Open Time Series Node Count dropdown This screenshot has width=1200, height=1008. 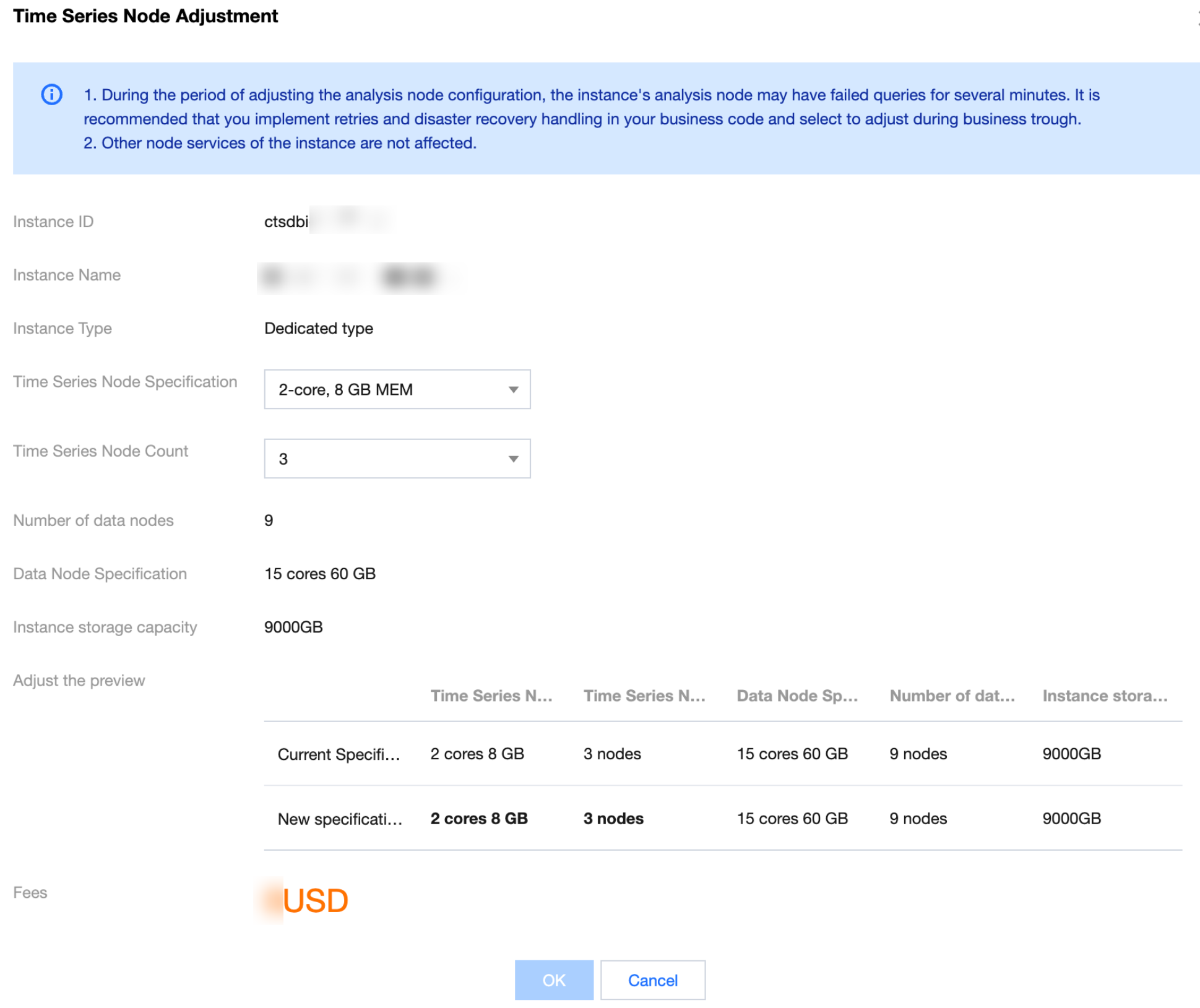coord(396,459)
